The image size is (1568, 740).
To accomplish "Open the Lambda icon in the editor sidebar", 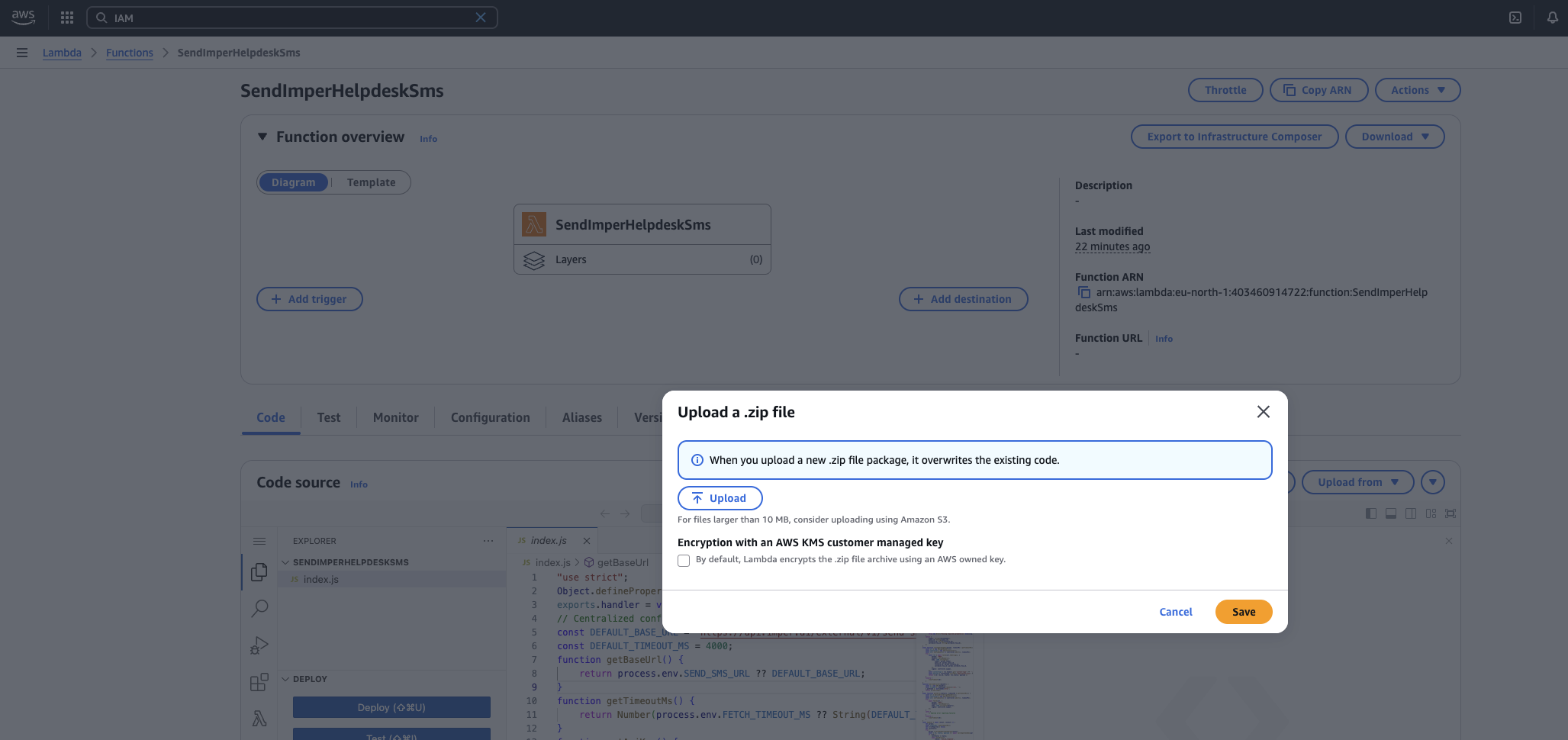I will coord(259,718).
